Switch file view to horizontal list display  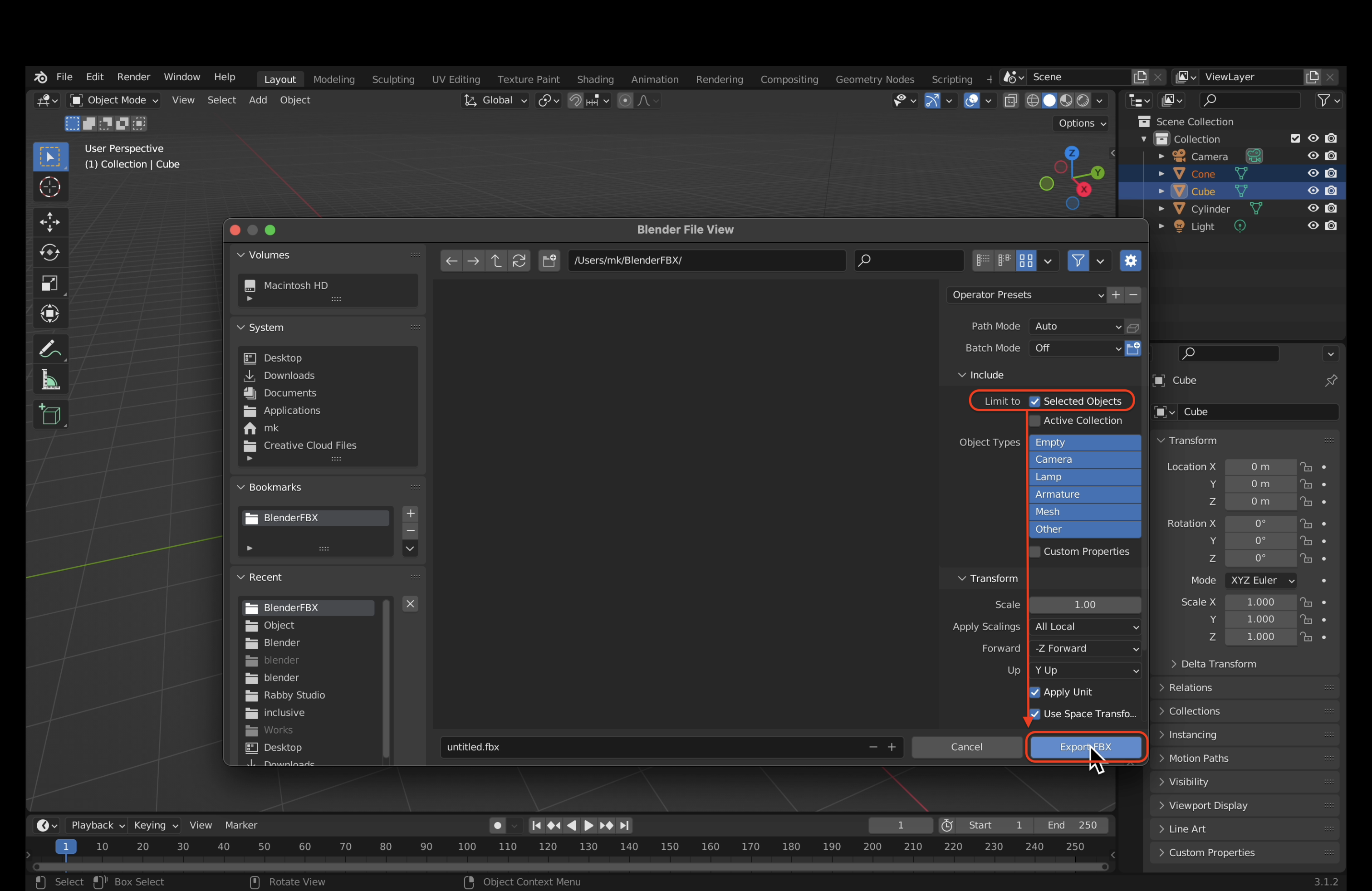[x=1004, y=260]
